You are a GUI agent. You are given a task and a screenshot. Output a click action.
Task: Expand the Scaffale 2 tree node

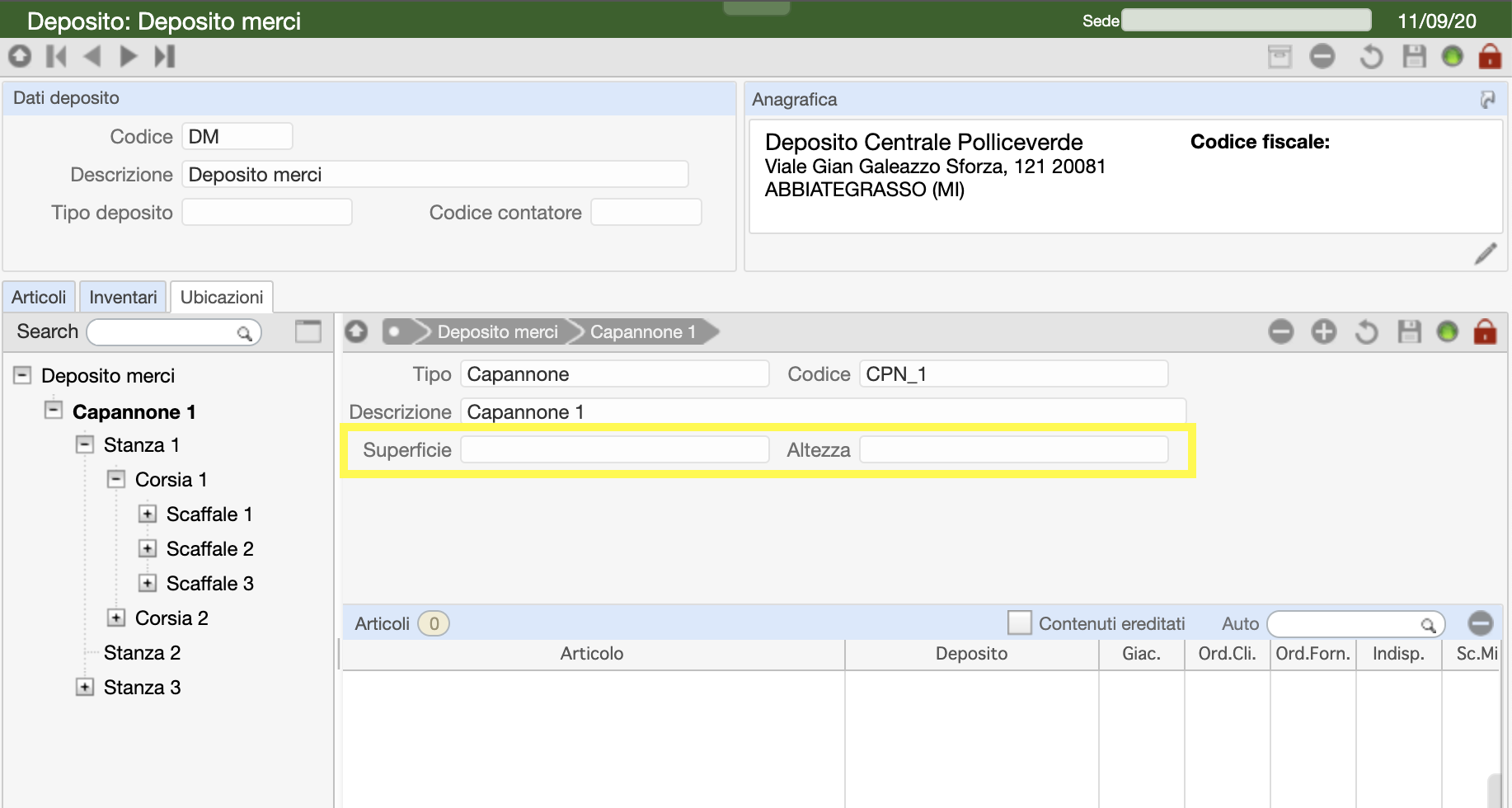(x=148, y=548)
